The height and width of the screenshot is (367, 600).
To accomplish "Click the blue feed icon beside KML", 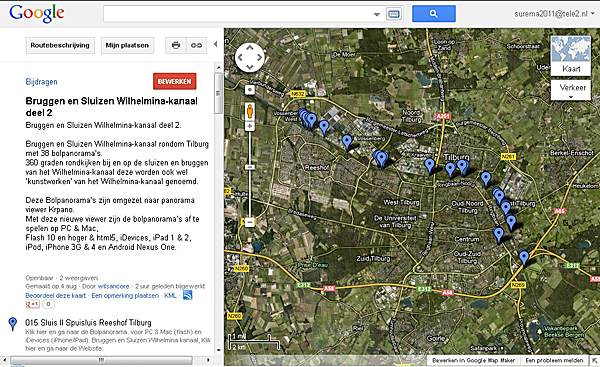I will point(188,295).
